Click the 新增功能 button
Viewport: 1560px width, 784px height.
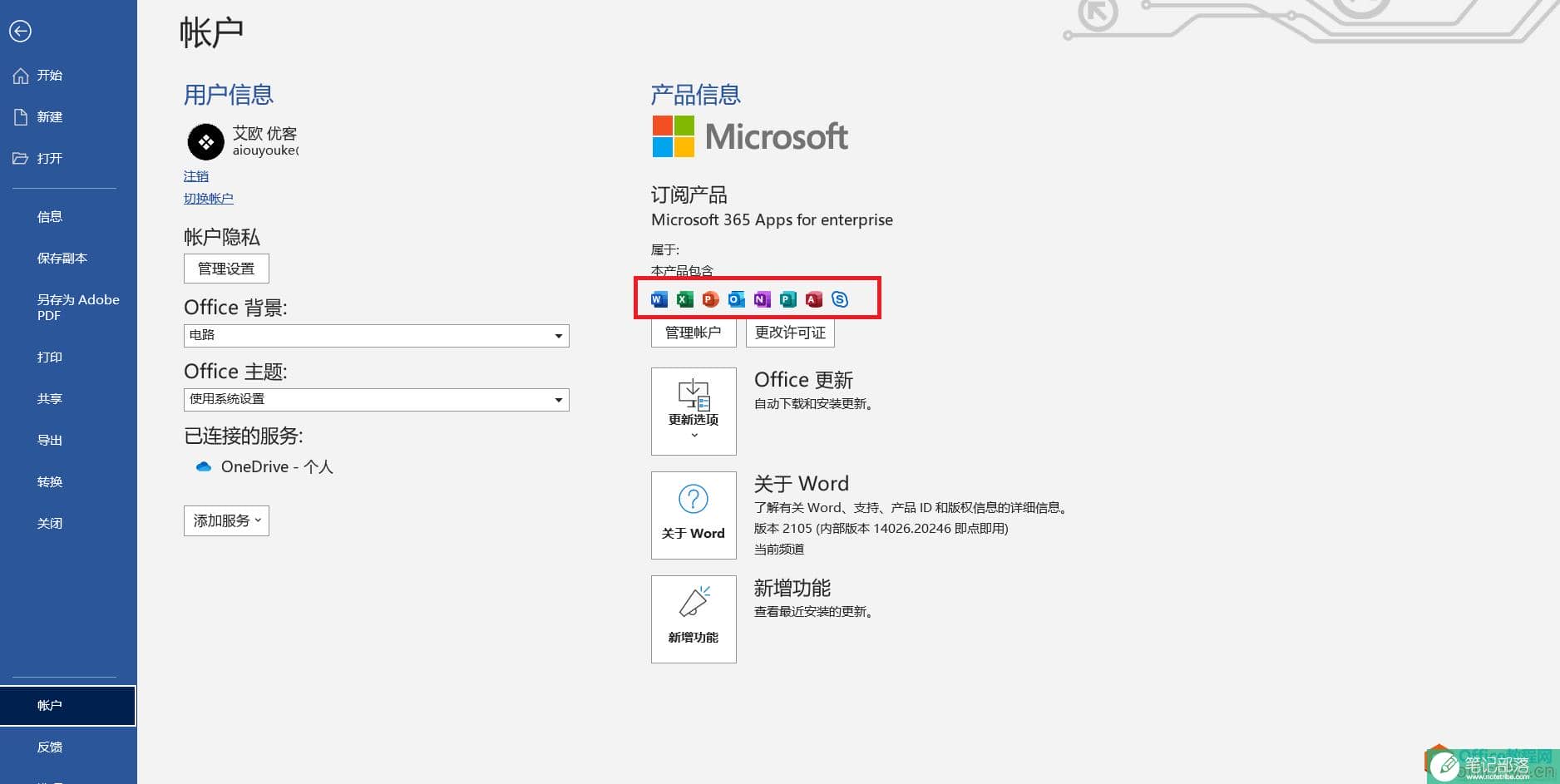pyautogui.click(x=694, y=619)
